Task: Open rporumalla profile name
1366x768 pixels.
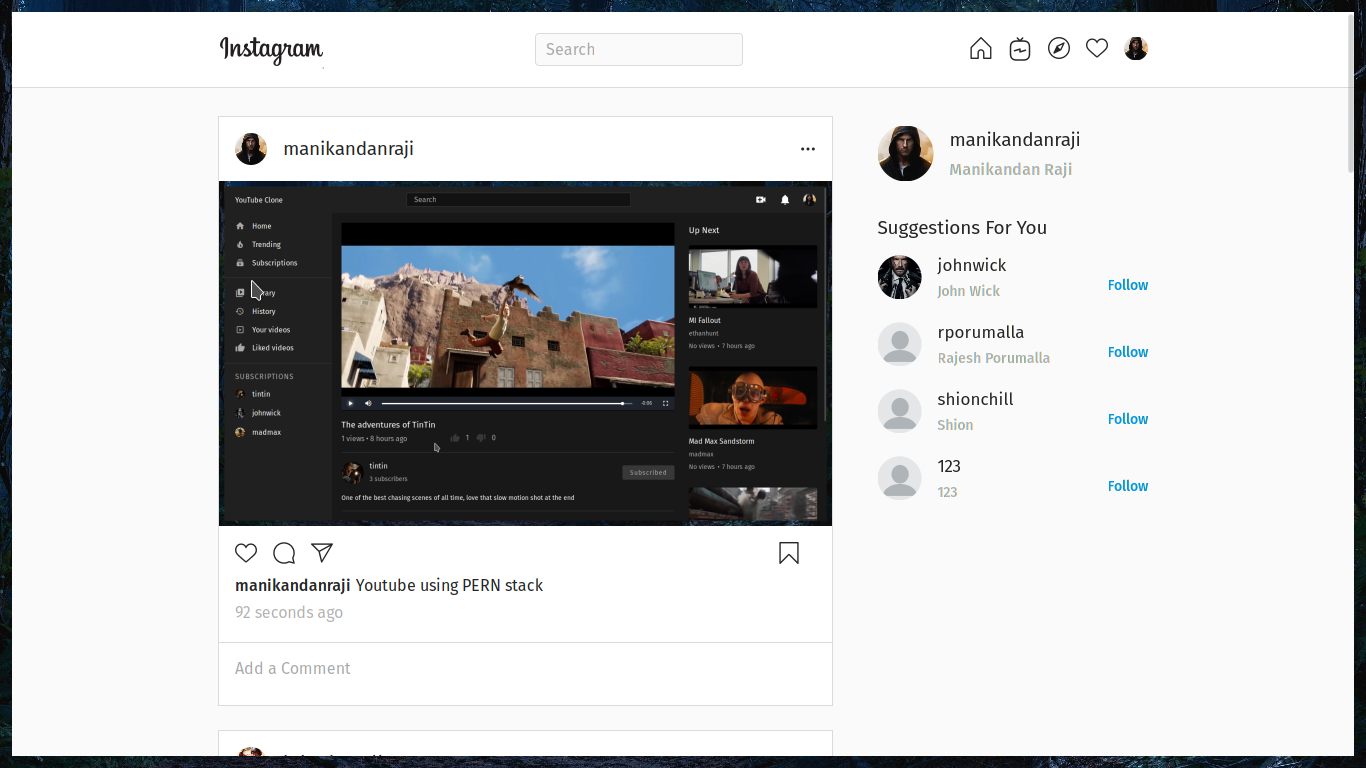Action: click(981, 332)
